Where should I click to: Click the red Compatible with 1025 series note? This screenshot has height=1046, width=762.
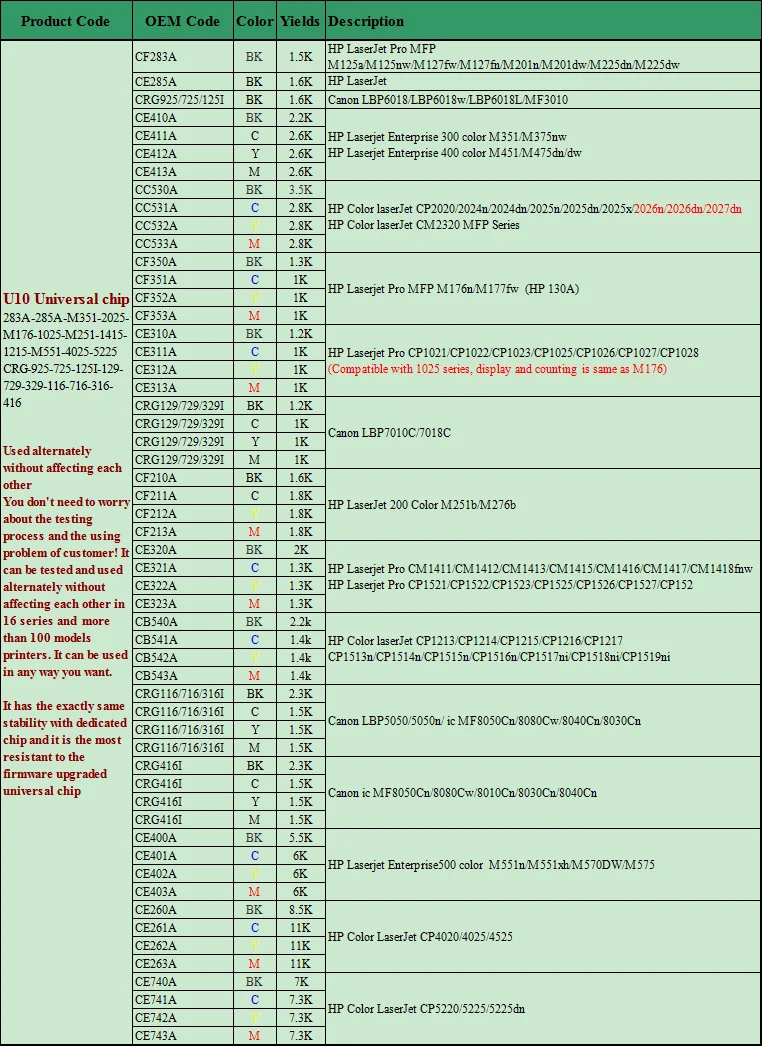tap(497, 369)
